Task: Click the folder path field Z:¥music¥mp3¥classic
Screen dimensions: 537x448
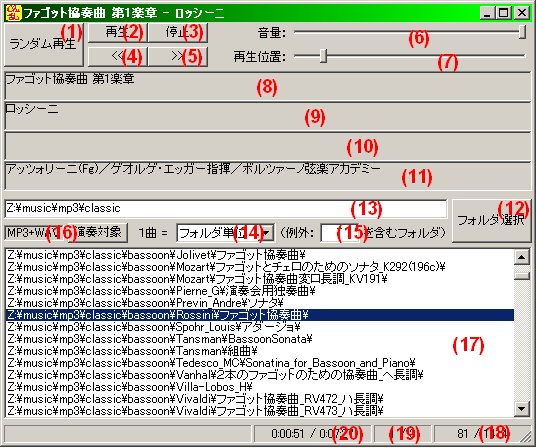Action: click(x=226, y=209)
